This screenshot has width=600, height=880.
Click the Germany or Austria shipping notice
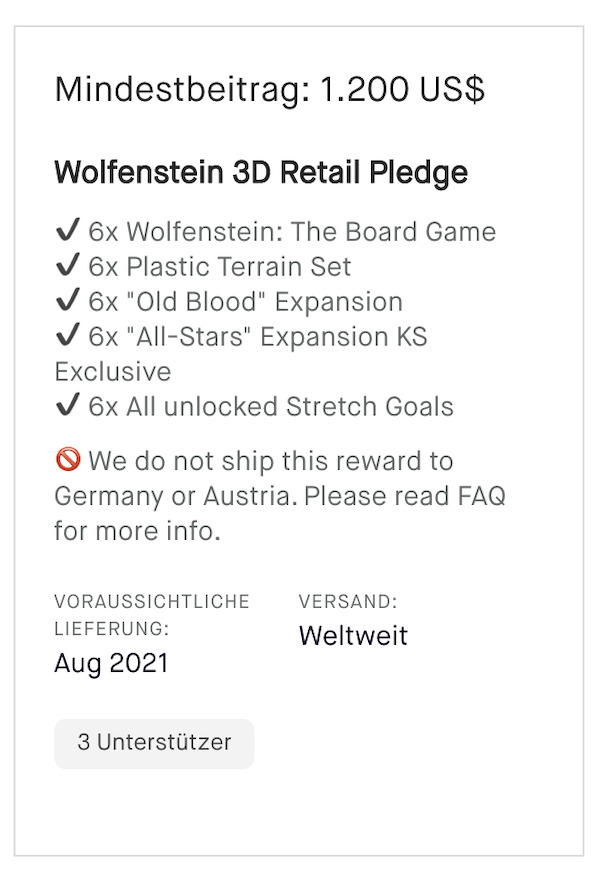pos(280,496)
